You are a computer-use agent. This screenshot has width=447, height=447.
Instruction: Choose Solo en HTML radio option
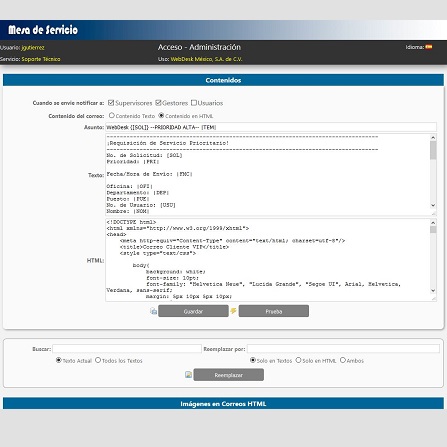(x=298, y=360)
